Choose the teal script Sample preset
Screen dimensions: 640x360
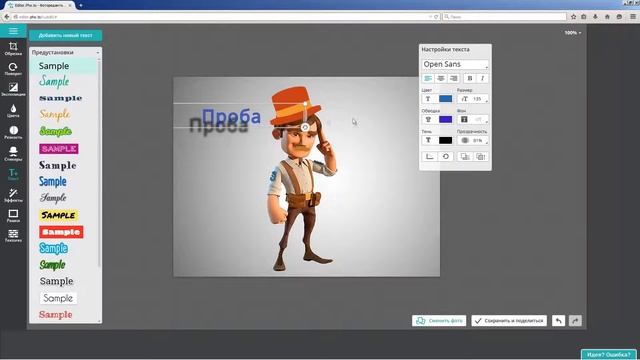click(x=54, y=82)
